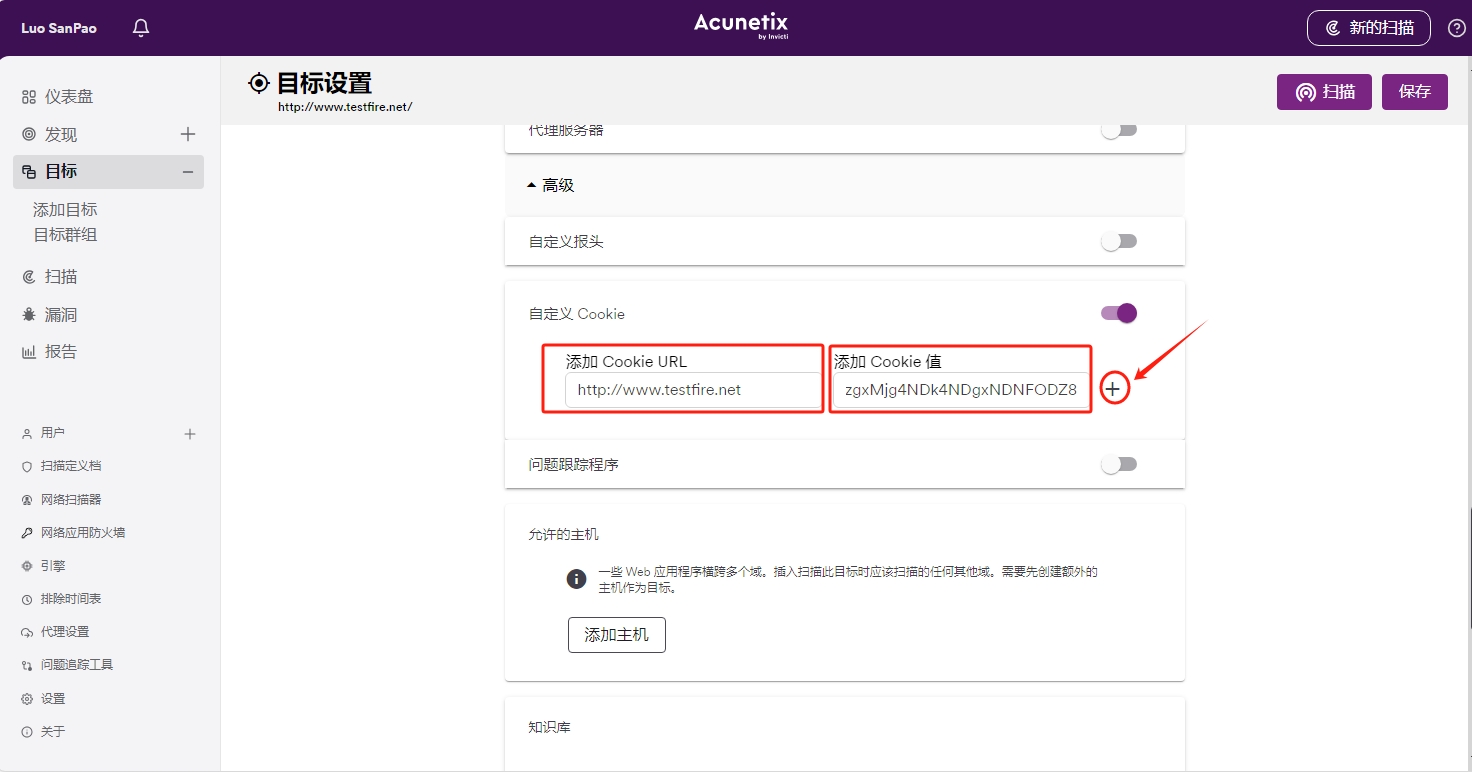Toggle the 代理服务器 switch

click(x=1119, y=131)
